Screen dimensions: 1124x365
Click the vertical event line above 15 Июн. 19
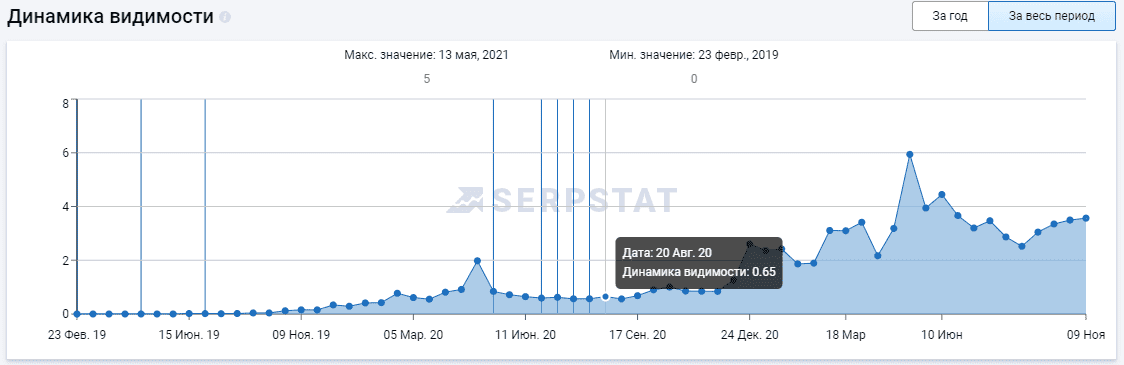click(x=205, y=206)
